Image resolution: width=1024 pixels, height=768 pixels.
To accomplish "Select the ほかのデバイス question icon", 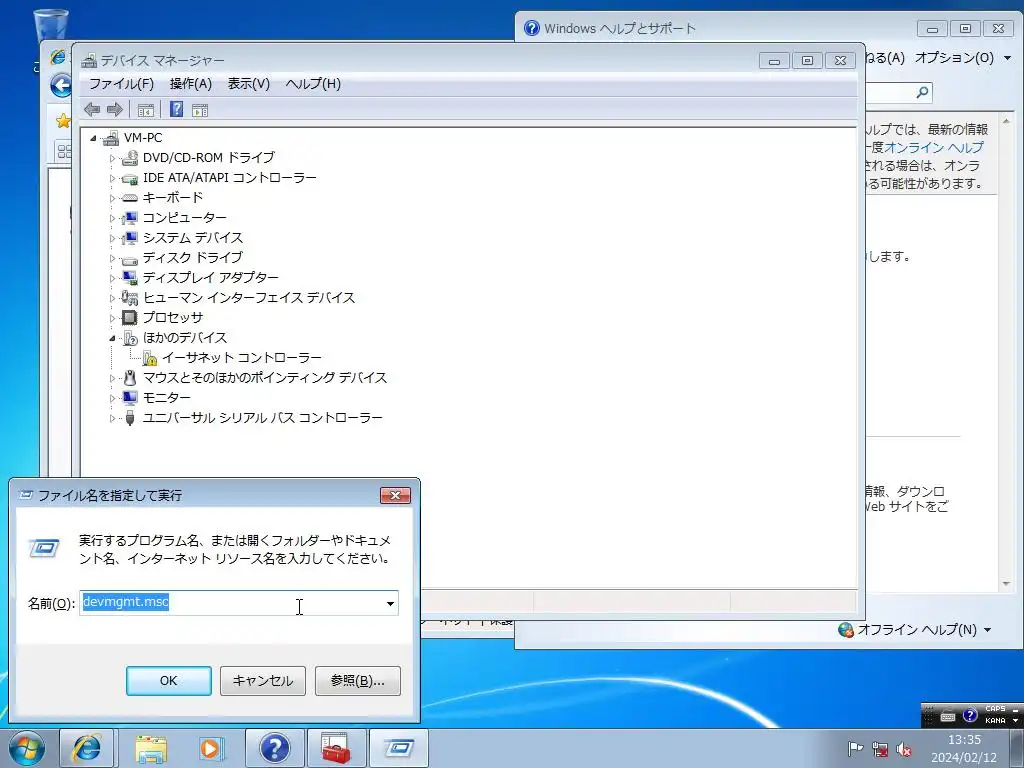I will [130, 338].
